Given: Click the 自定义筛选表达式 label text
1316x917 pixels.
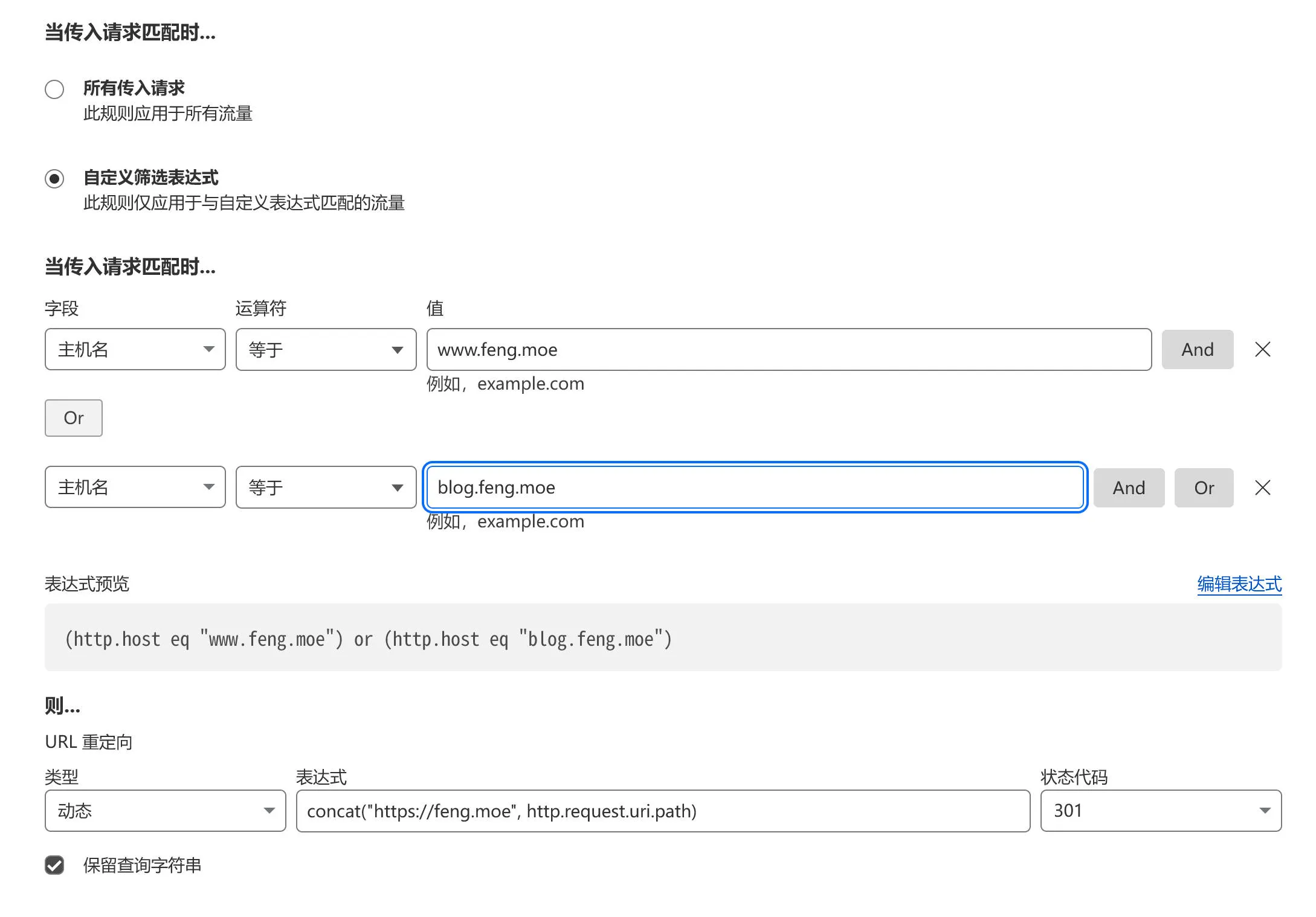Looking at the screenshot, I should 151,178.
